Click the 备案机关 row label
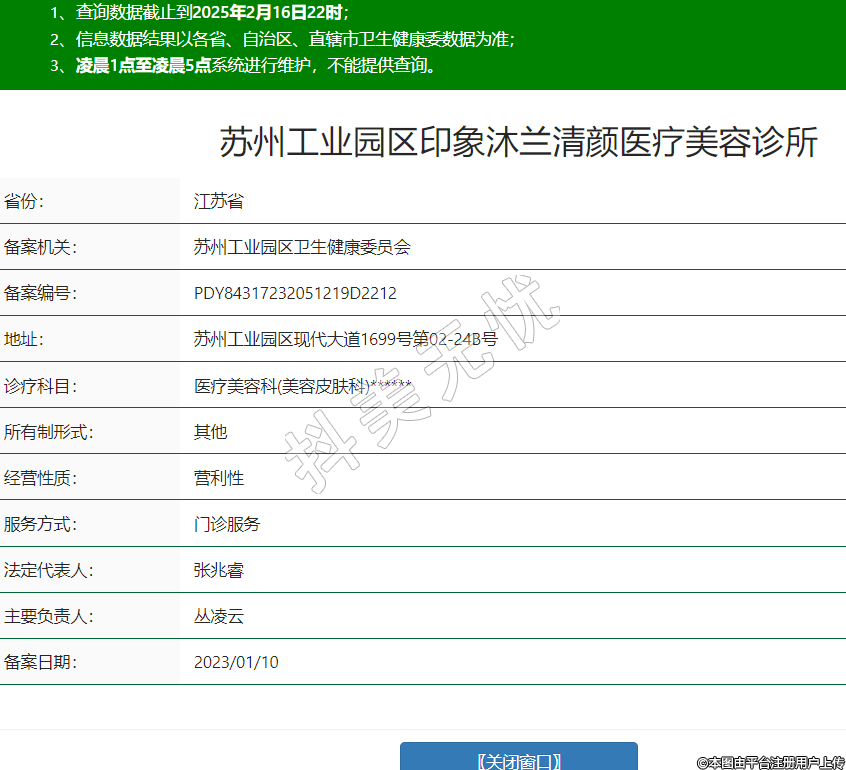Screen dimensions: 846x770 click(x=40, y=247)
